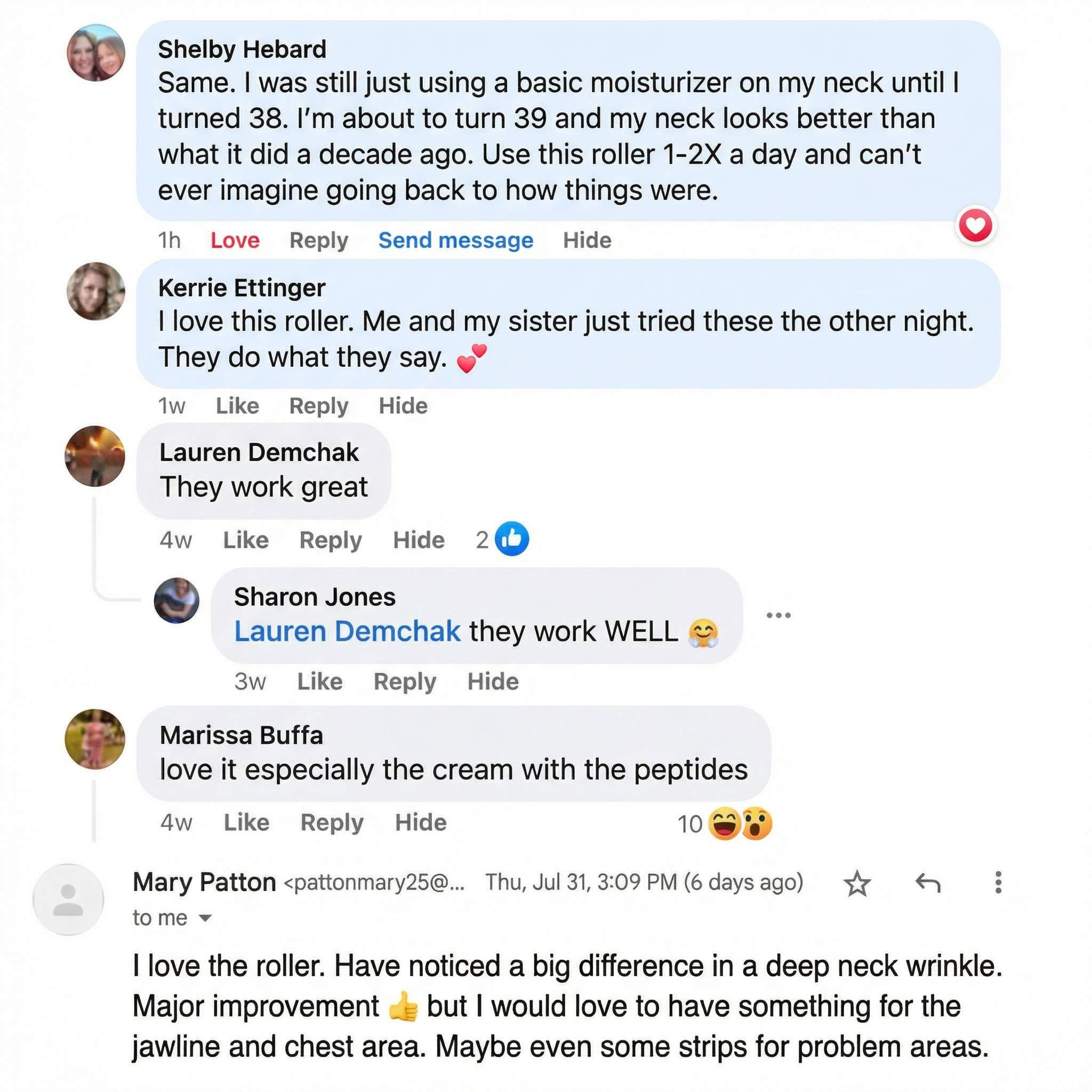Hide Lauren Demchak's comment
Viewport: 1092px width, 1092px height.
(419, 540)
